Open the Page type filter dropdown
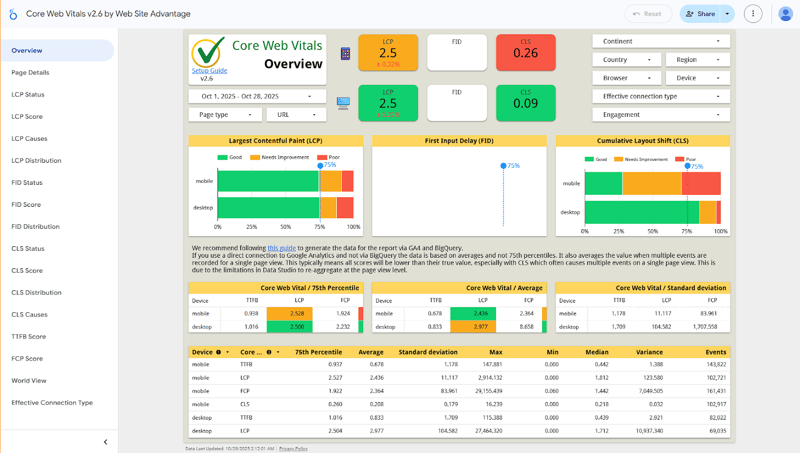 (225, 115)
